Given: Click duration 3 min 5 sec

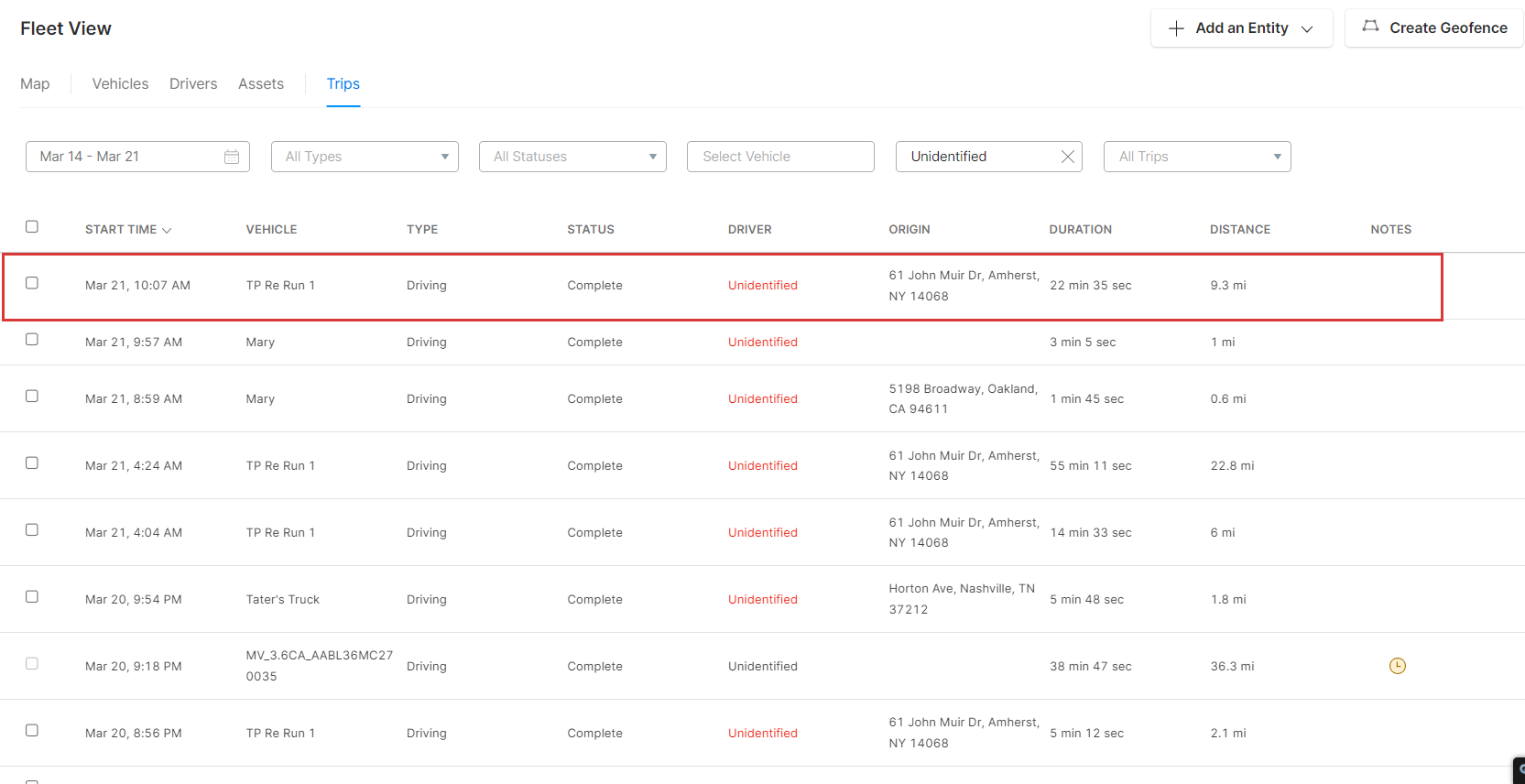Looking at the screenshot, I should [1083, 343].
